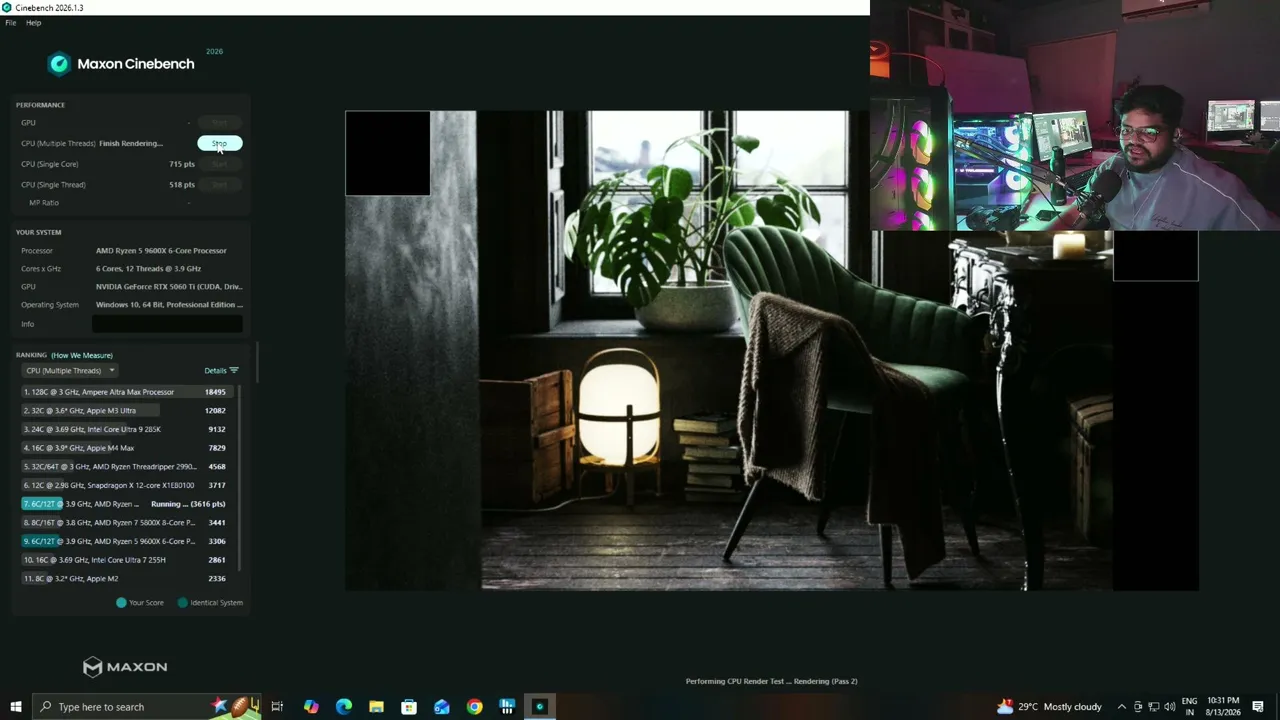1280x720 pixels.
Task: Click the taskbar search box
Action: [x=146, y=707]
